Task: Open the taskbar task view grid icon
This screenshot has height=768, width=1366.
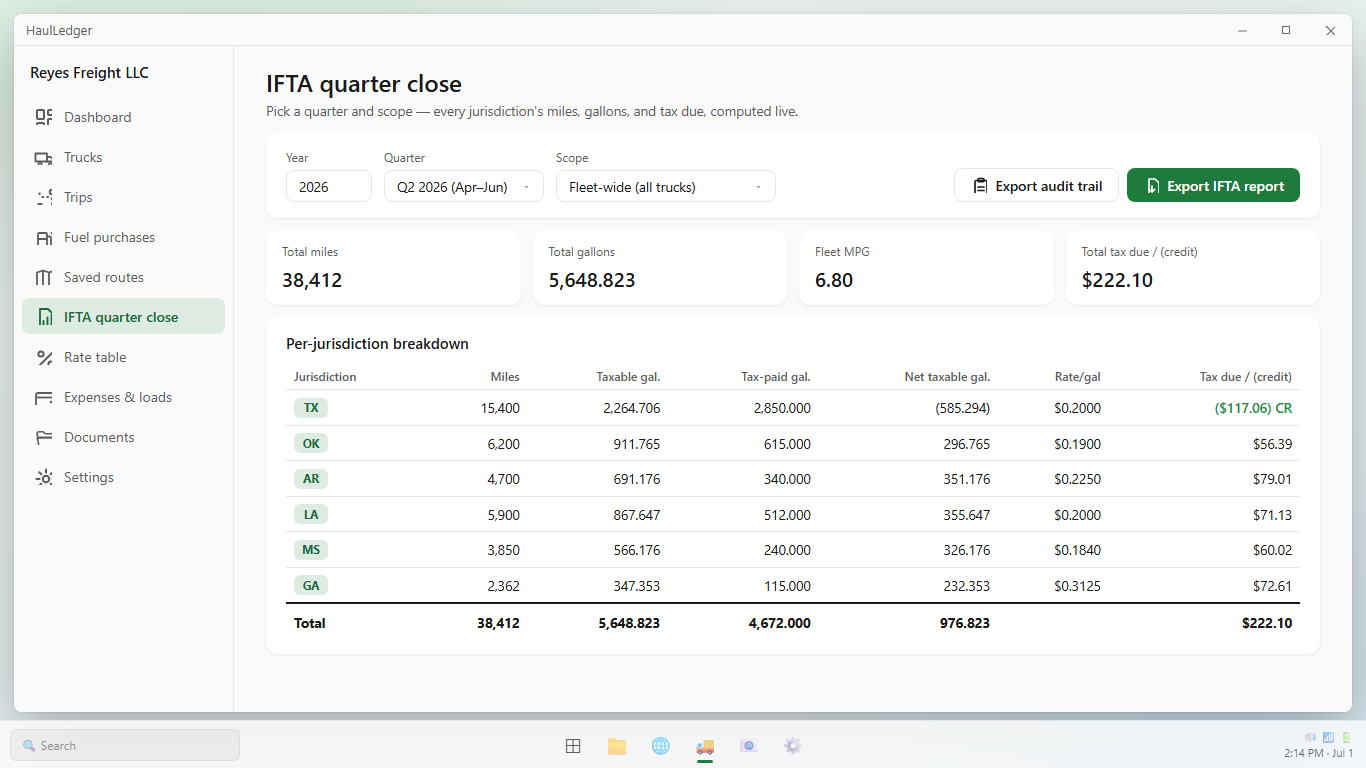Action: [573, 745]
